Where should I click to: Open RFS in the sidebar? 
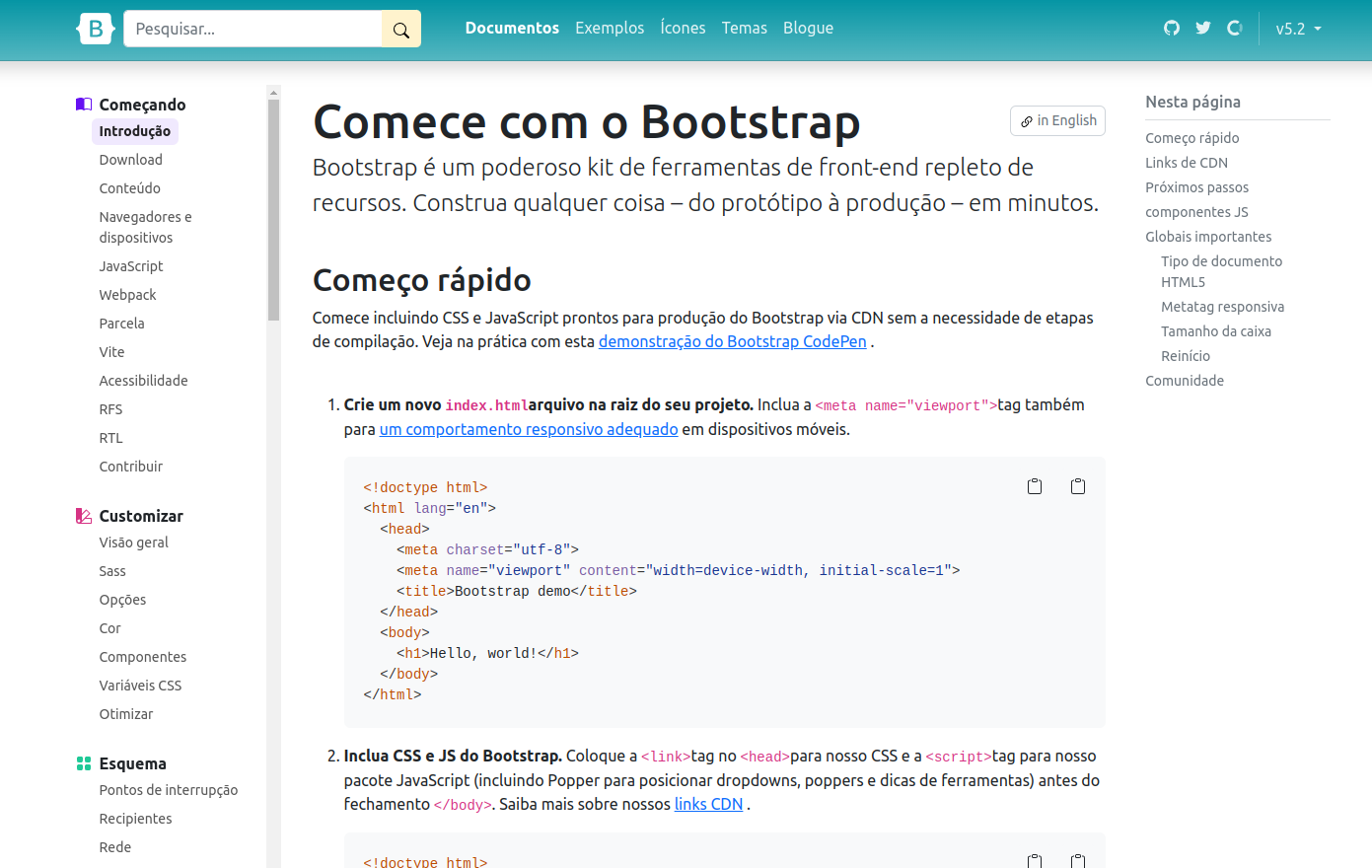(x=110, y=409)
